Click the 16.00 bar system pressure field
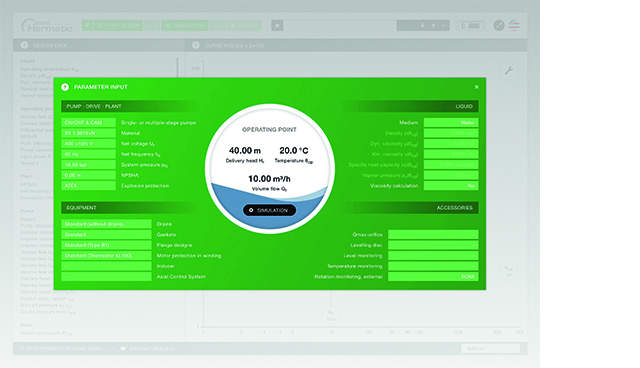This screenshot has width=640, height=368. coord(88,165)
